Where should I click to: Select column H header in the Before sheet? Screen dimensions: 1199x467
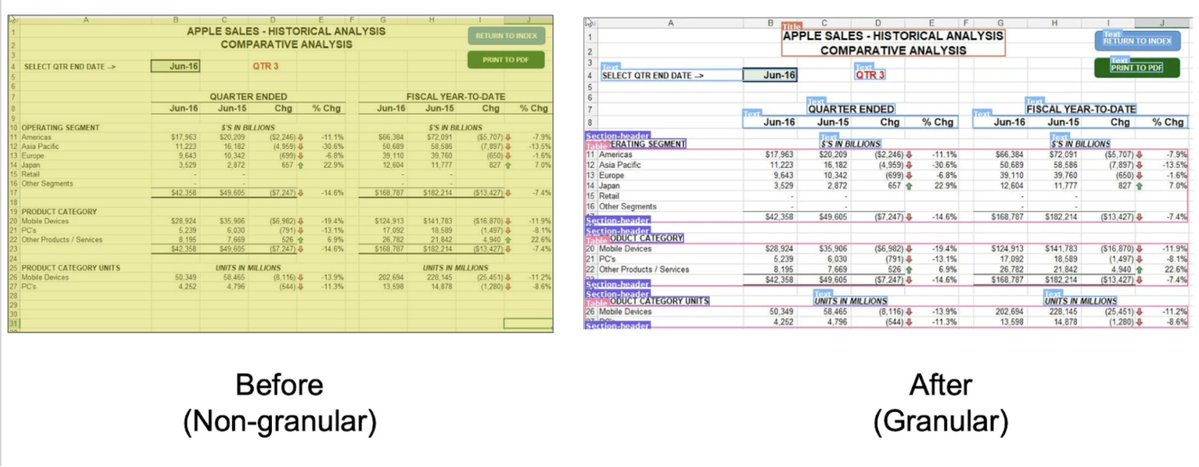433,21
